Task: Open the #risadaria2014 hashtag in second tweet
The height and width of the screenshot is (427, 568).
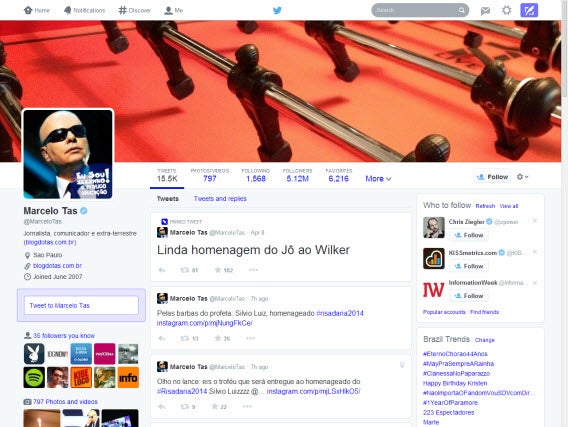Action: coord(340,313)
